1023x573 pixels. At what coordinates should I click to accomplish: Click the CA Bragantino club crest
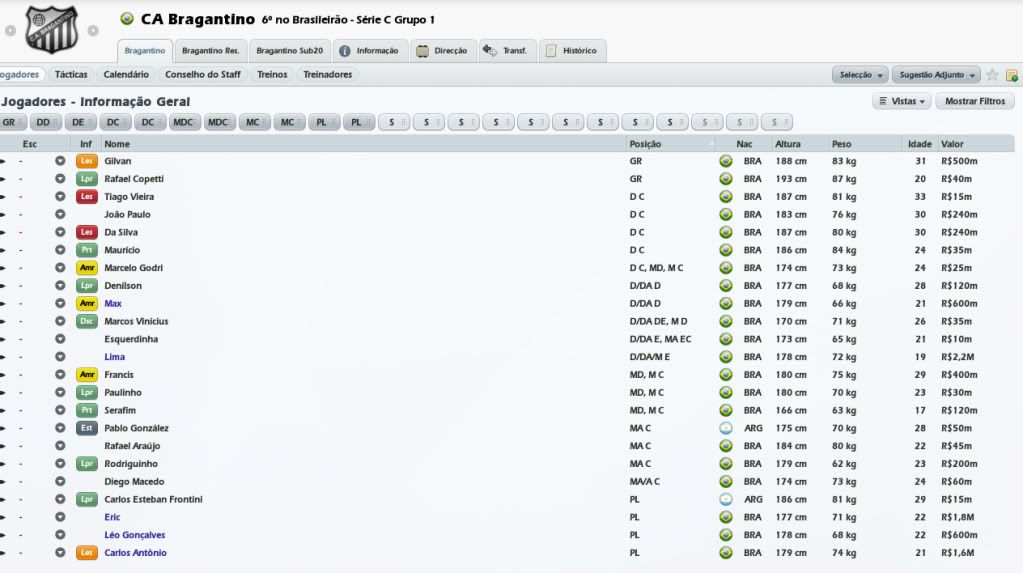pyautogui.click(x=50, y=30)
